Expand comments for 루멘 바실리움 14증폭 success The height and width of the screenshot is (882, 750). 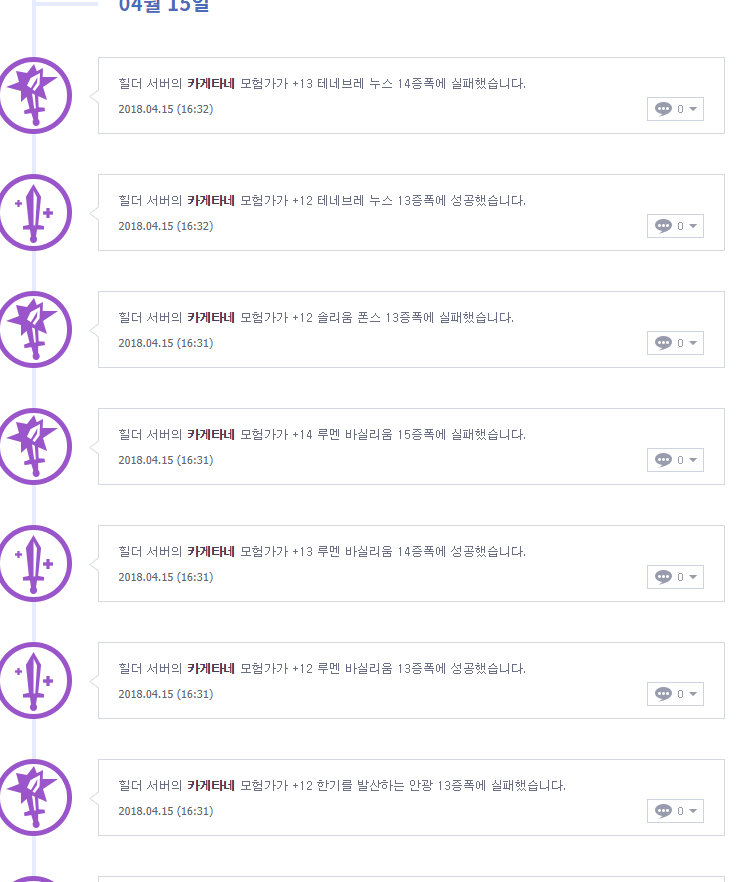(675, 577)
